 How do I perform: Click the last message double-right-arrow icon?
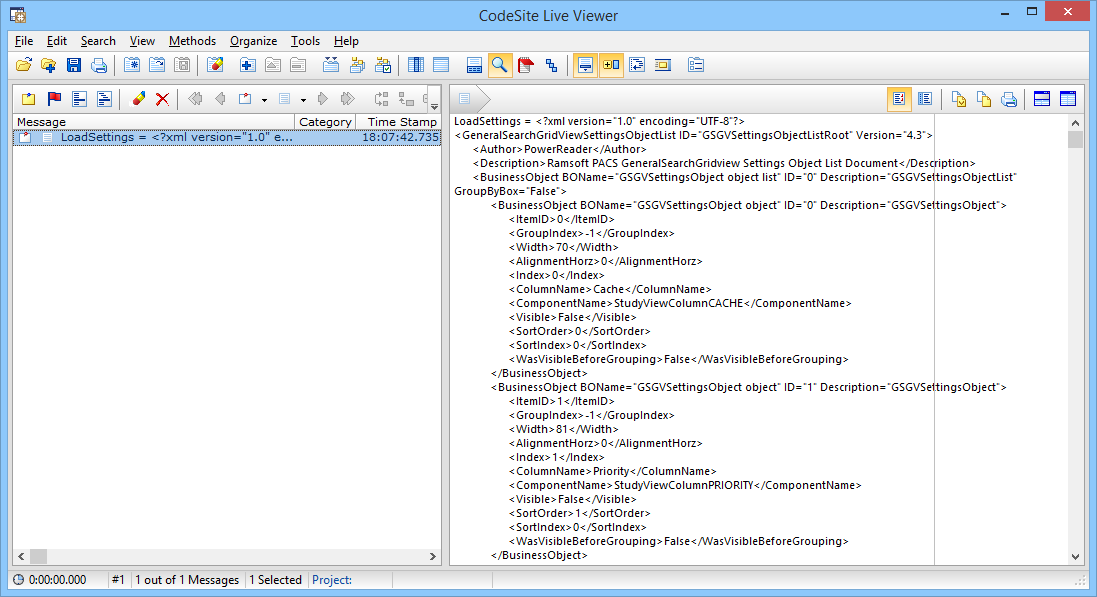coord(347,99)
